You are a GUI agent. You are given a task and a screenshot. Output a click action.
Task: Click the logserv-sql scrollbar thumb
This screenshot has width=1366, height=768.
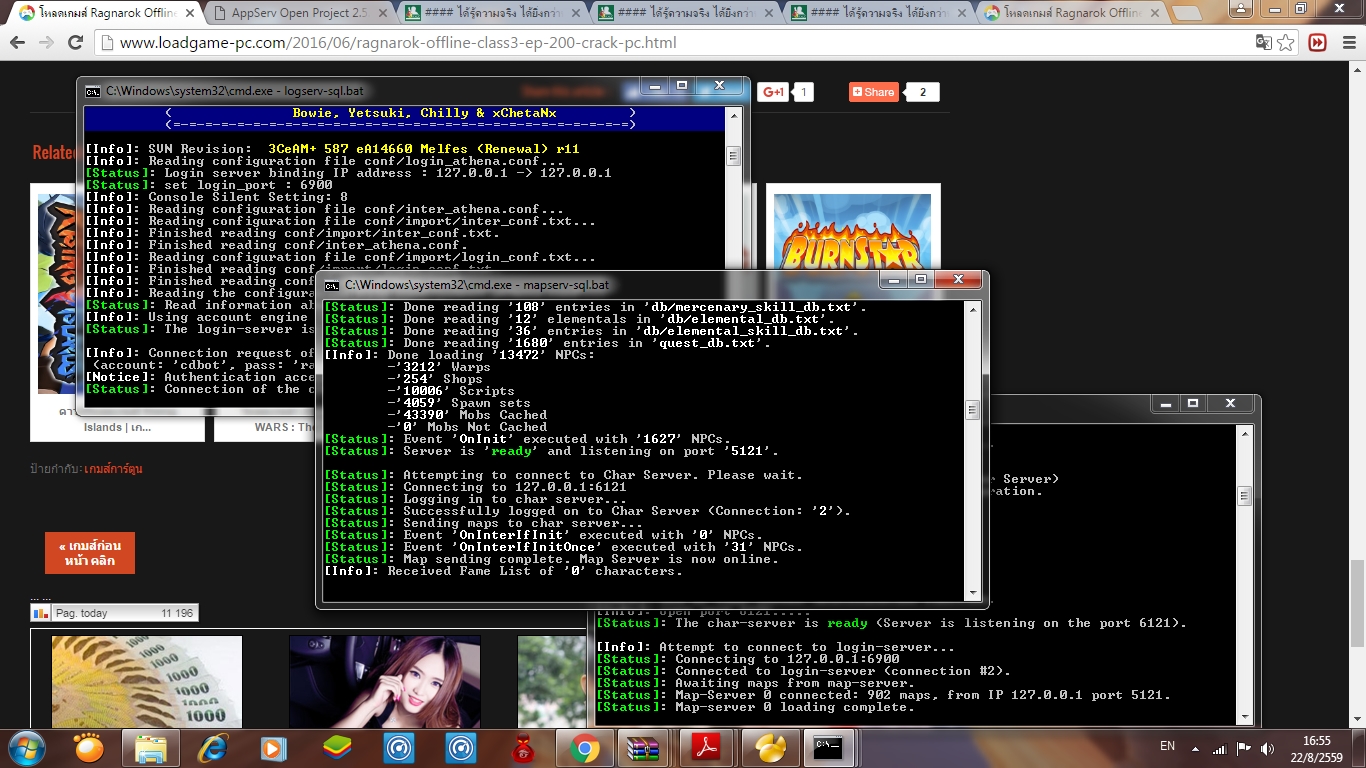pos(733,156)
